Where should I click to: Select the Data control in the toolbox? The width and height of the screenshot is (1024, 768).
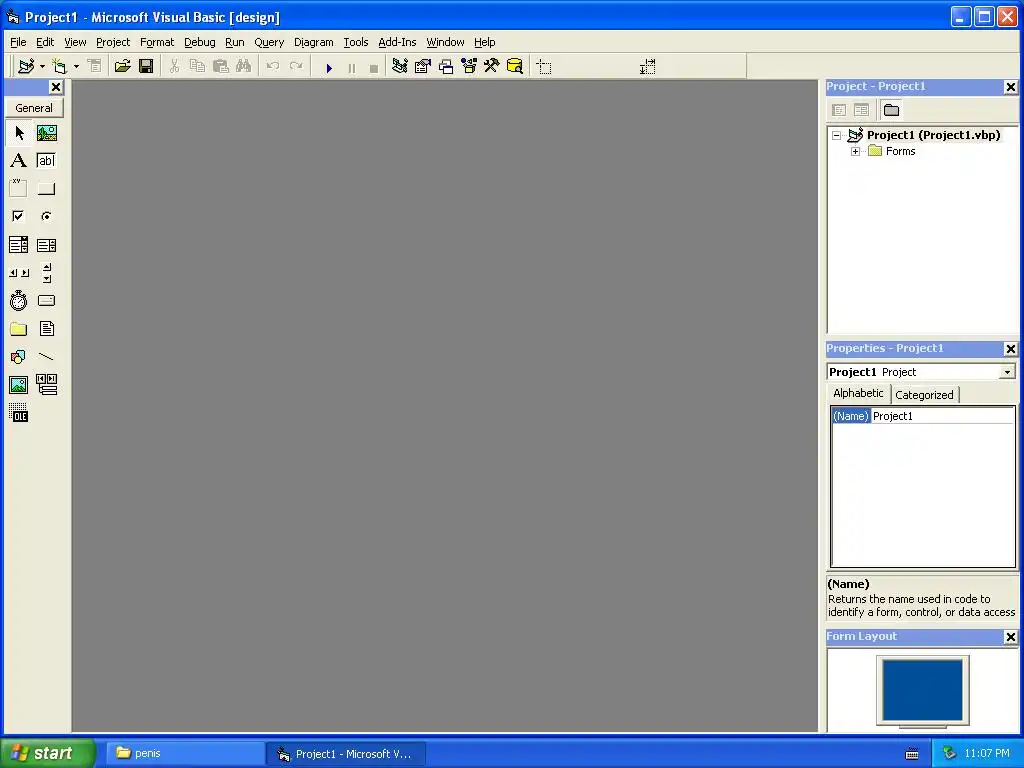tap(46, 385)
